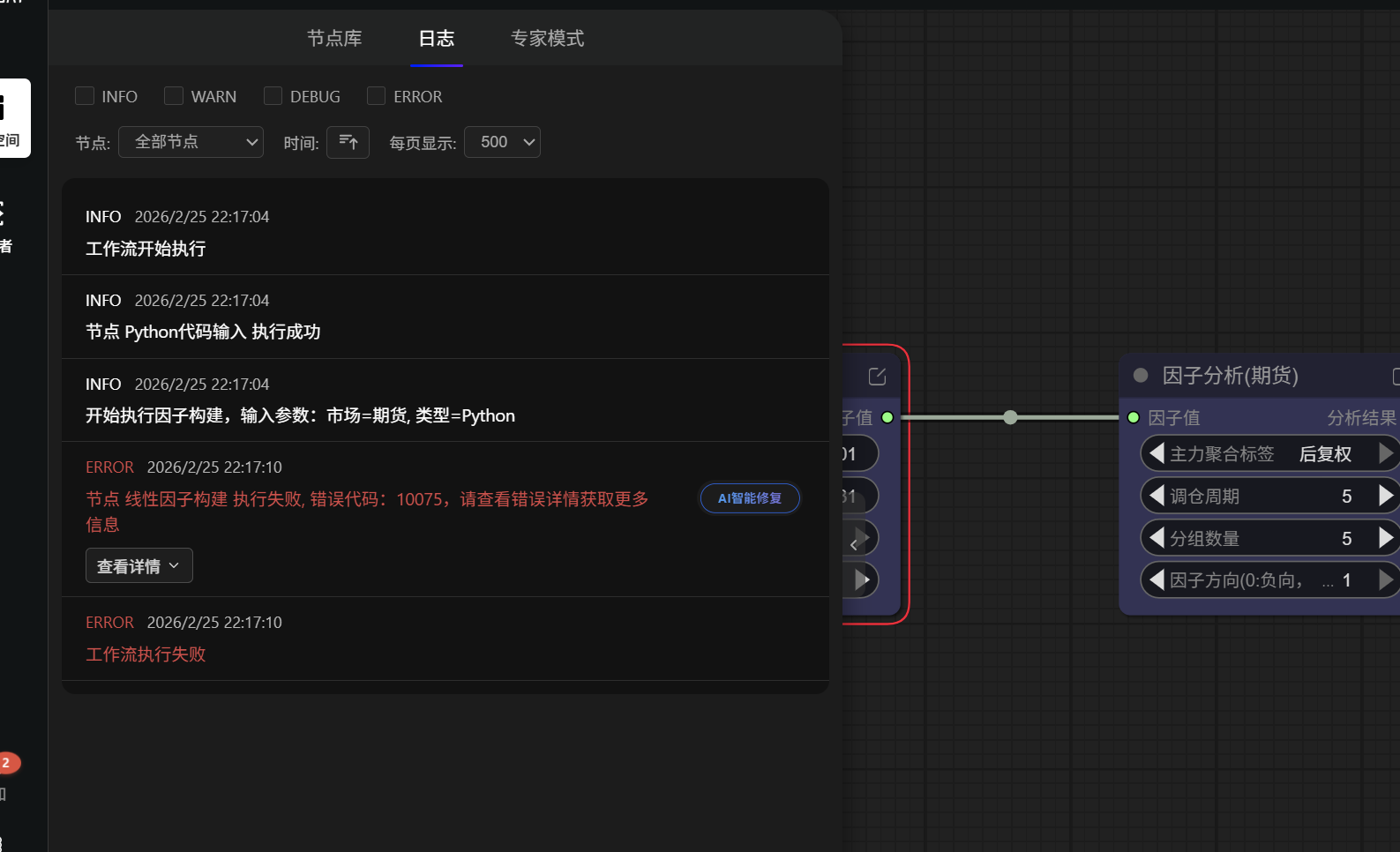Decrease 调仓周期 with the left arrow

pyautogui.click(x=1157, y=496)
